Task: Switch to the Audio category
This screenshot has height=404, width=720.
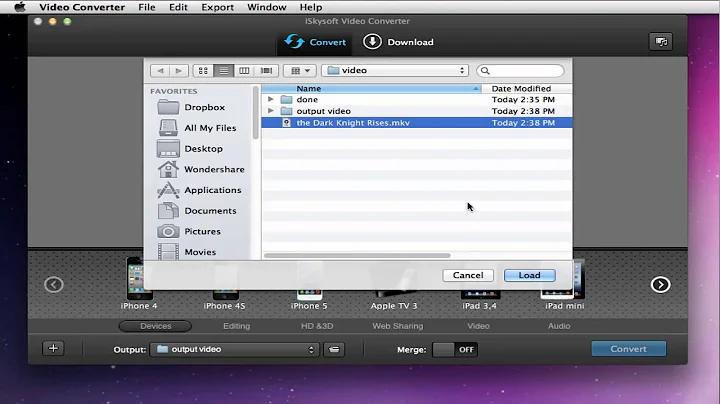Action: coord(559,326)
